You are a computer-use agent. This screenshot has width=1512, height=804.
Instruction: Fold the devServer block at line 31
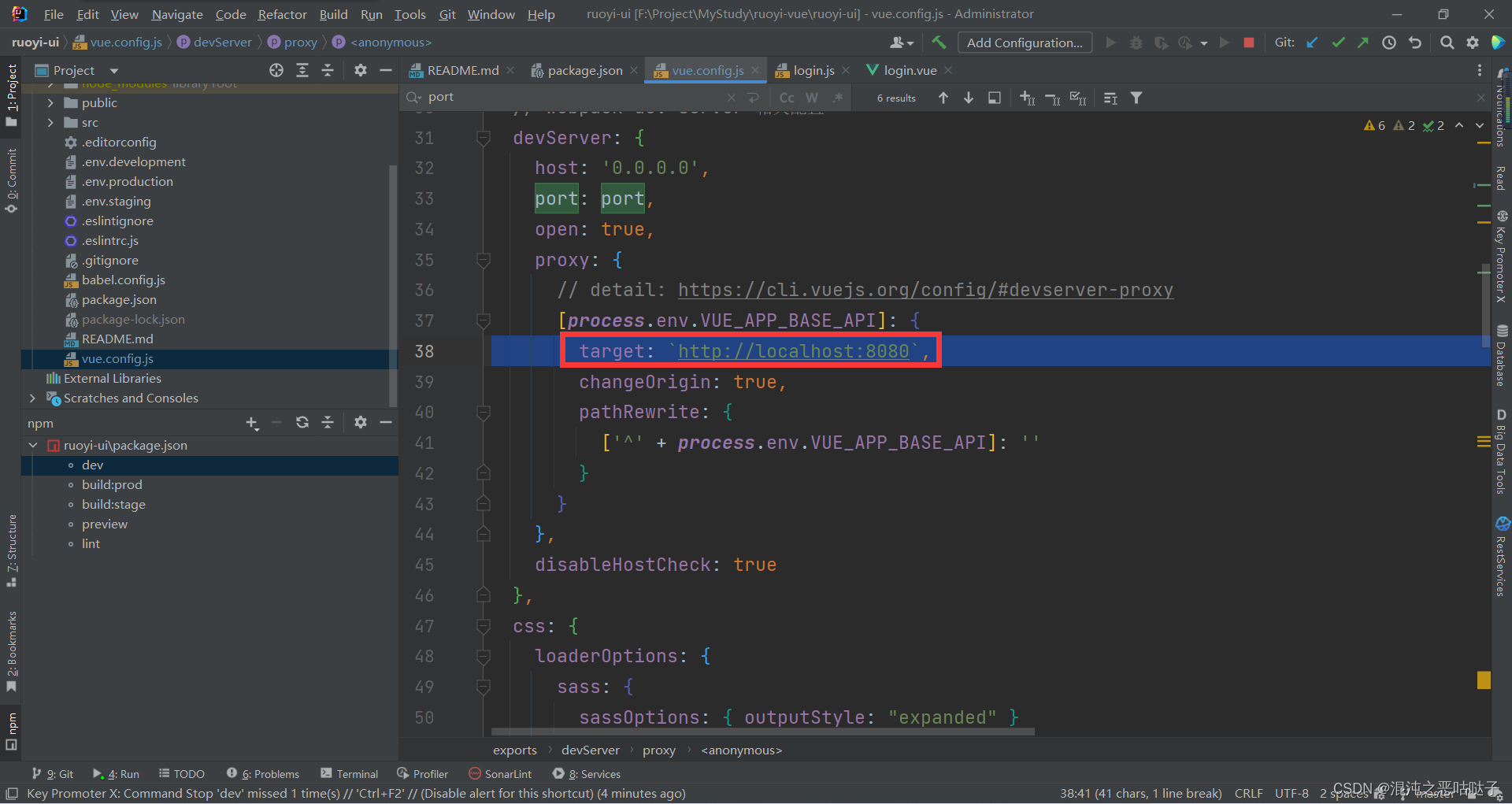[484, 138]
